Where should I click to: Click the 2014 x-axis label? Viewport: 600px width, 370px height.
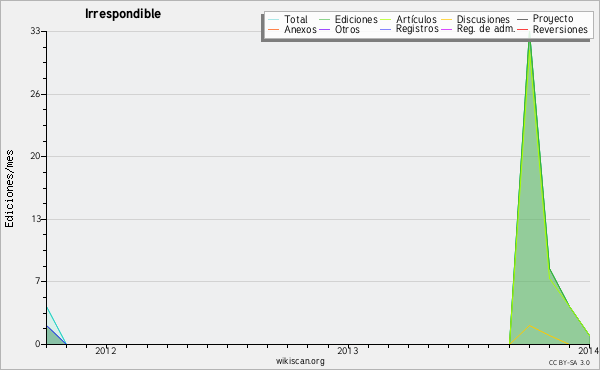589,350
